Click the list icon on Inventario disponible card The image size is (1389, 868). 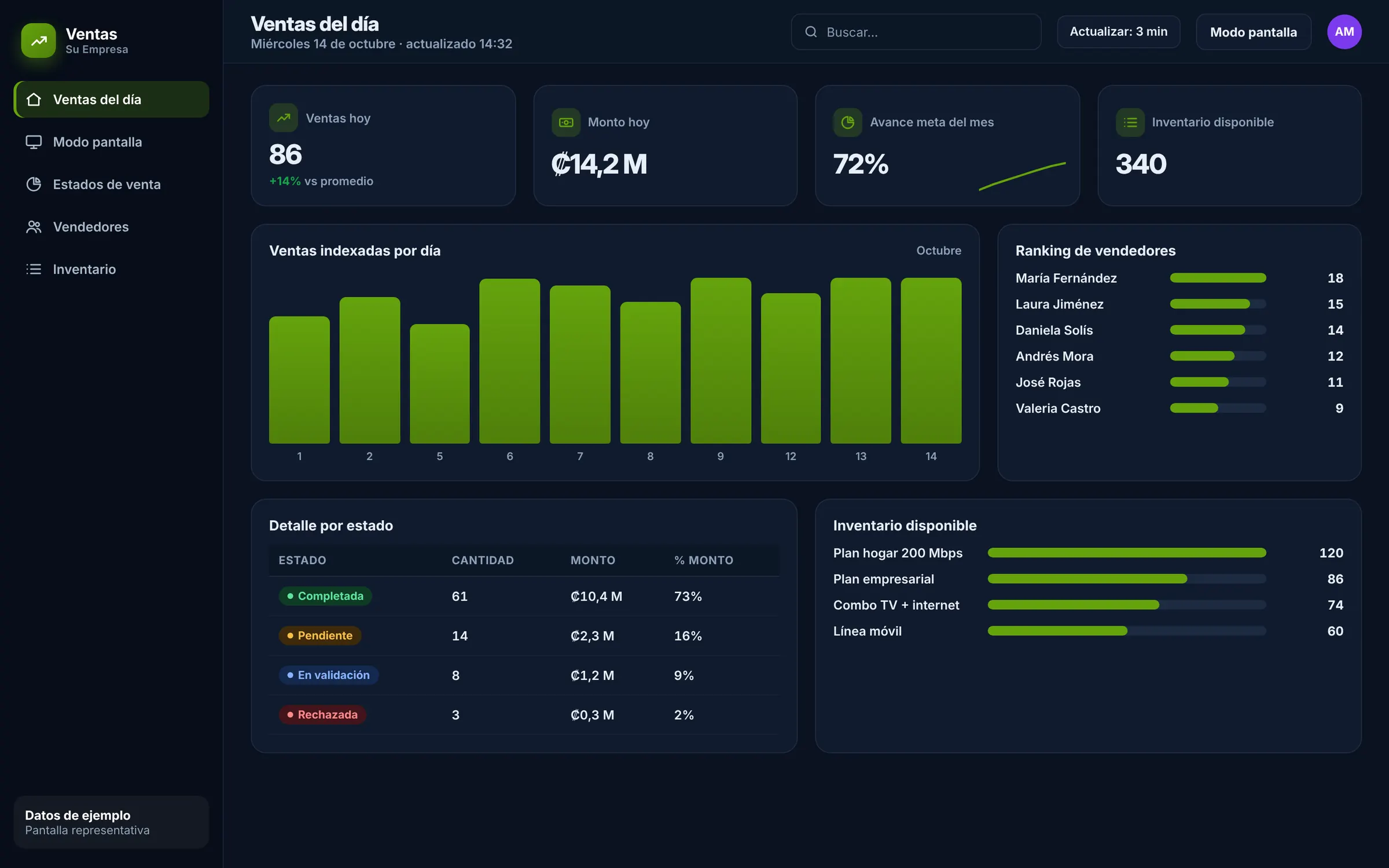tap(1130, 122)
